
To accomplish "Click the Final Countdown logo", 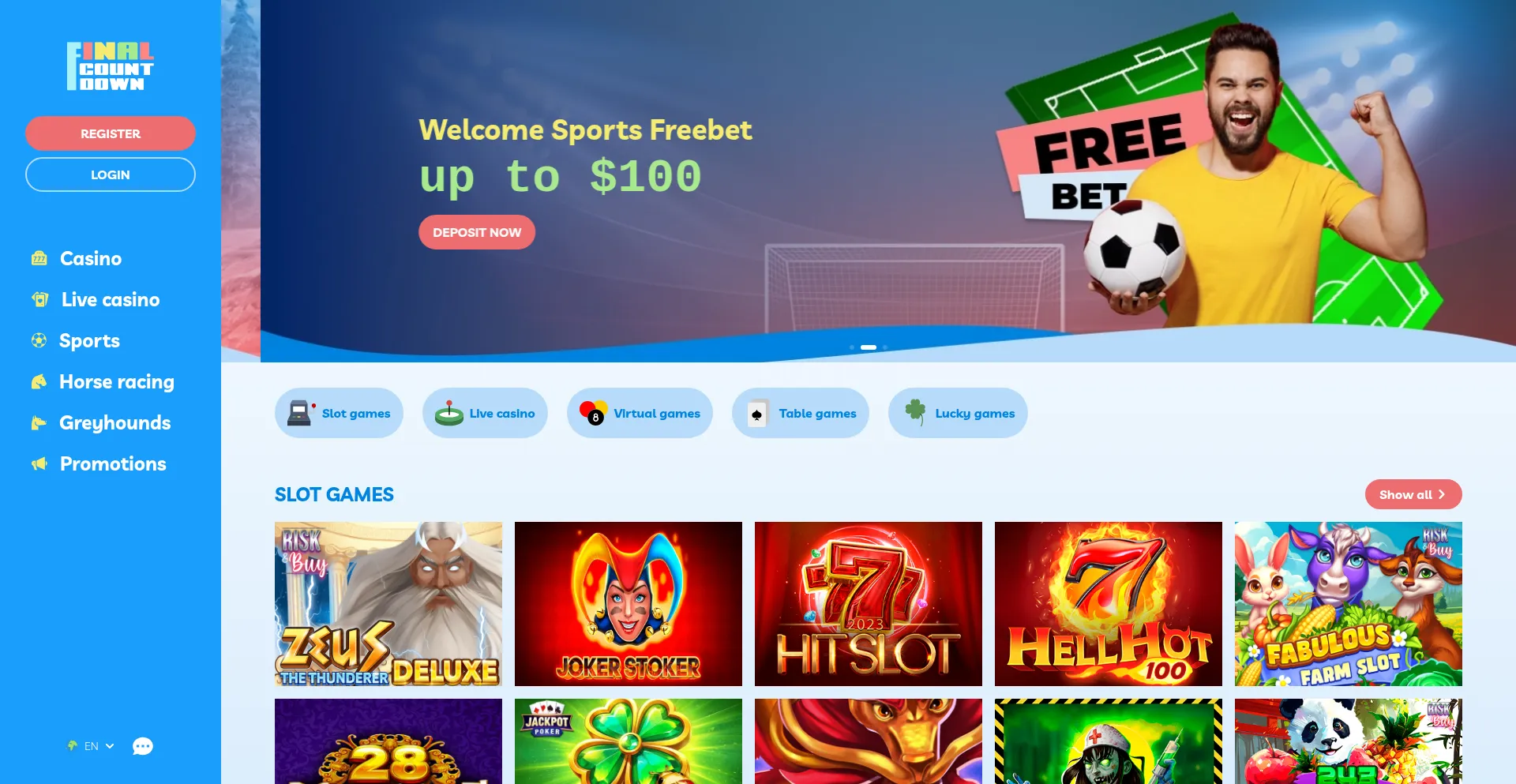I will (111, 66).
